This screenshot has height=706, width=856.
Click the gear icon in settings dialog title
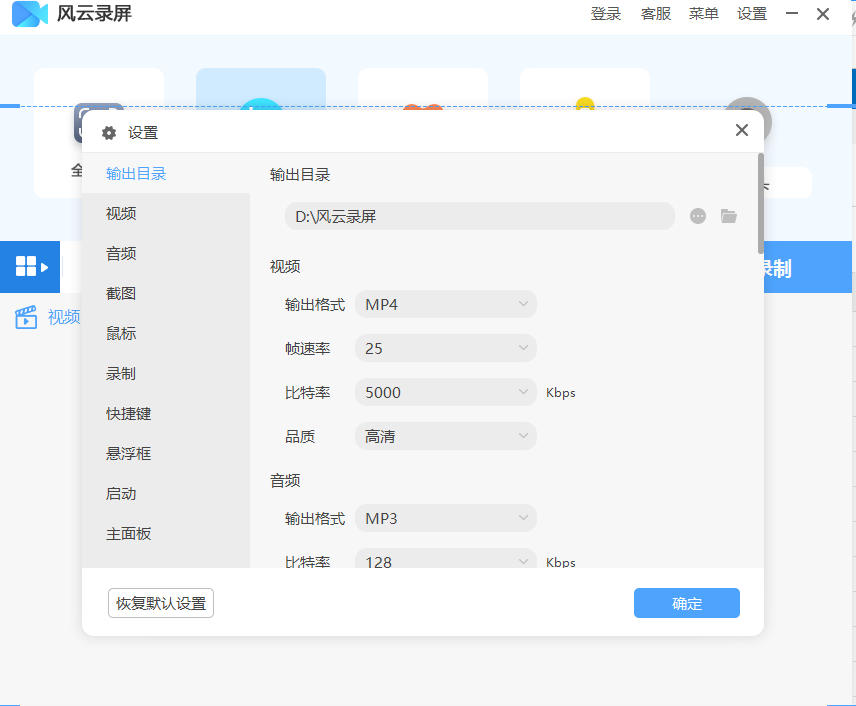point(109,133)
